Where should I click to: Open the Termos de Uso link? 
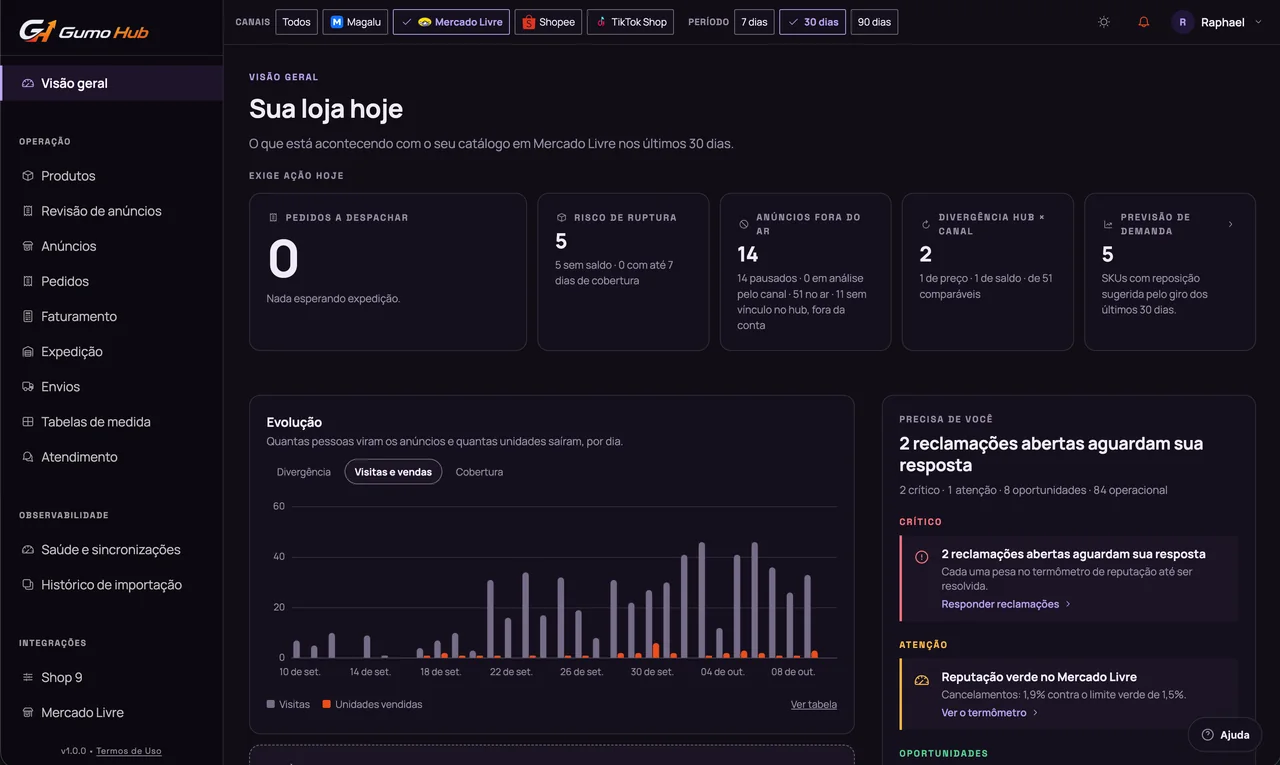[x=129, y=751]
